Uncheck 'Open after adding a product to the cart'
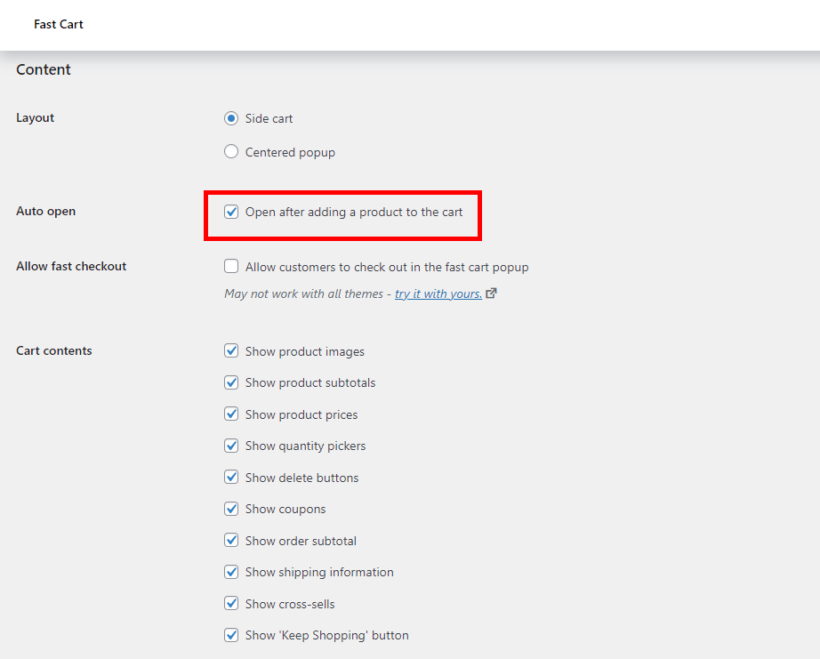820x659 pixels. tap(231, 211)
